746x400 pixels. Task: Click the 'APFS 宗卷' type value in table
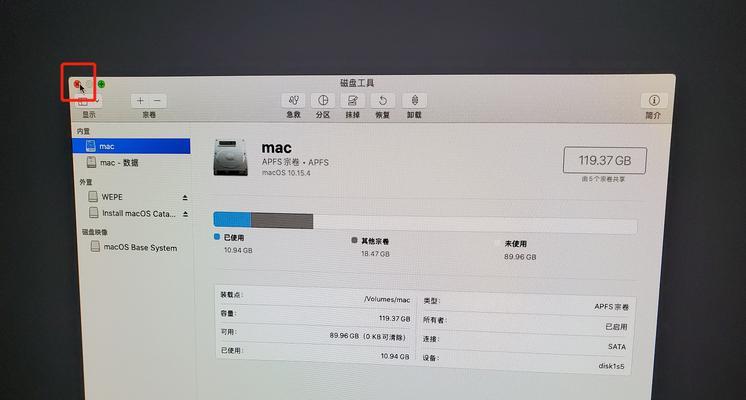click(x=611, y=307)
